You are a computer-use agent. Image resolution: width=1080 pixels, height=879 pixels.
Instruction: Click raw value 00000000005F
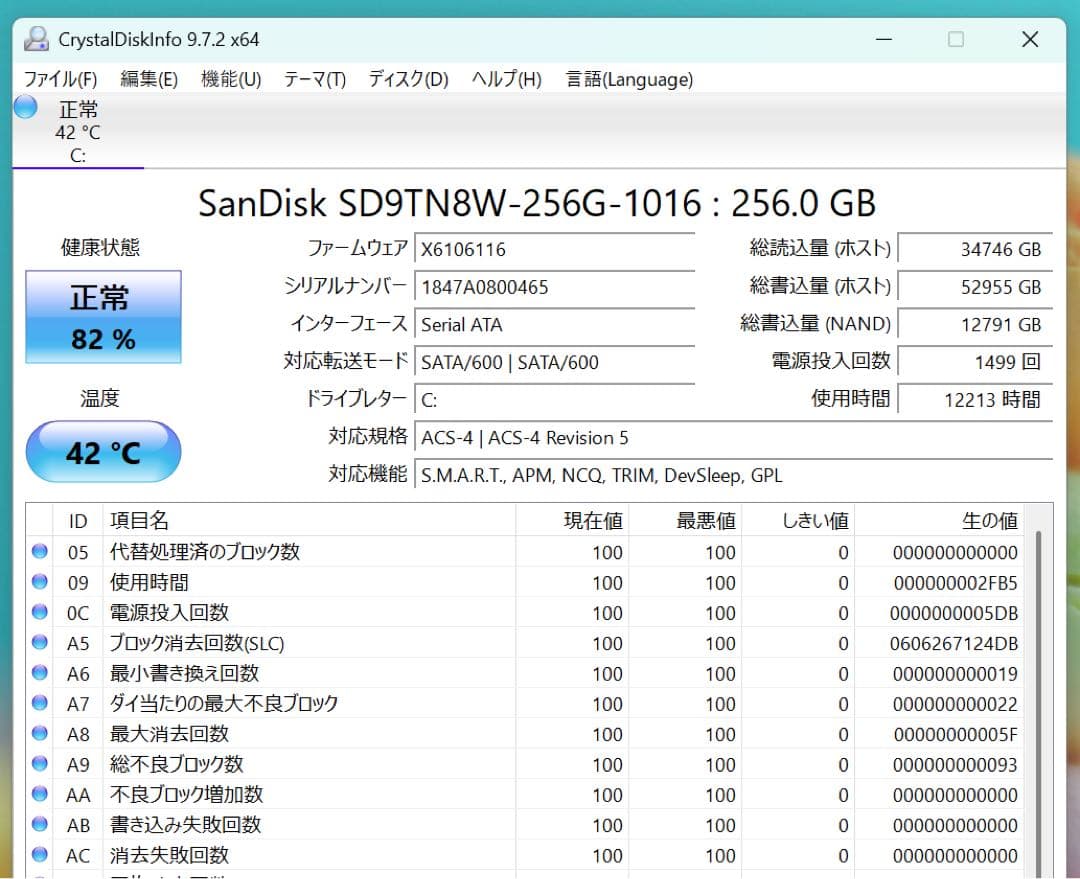(x=955, y=734)
